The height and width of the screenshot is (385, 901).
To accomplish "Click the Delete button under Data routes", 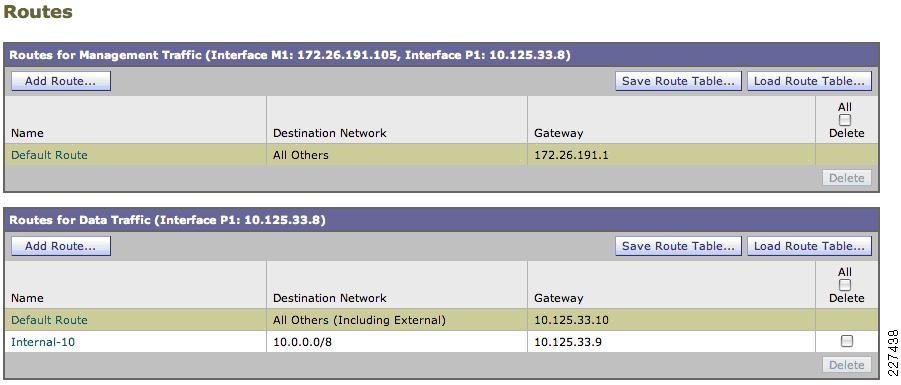I will click(846, 365).
